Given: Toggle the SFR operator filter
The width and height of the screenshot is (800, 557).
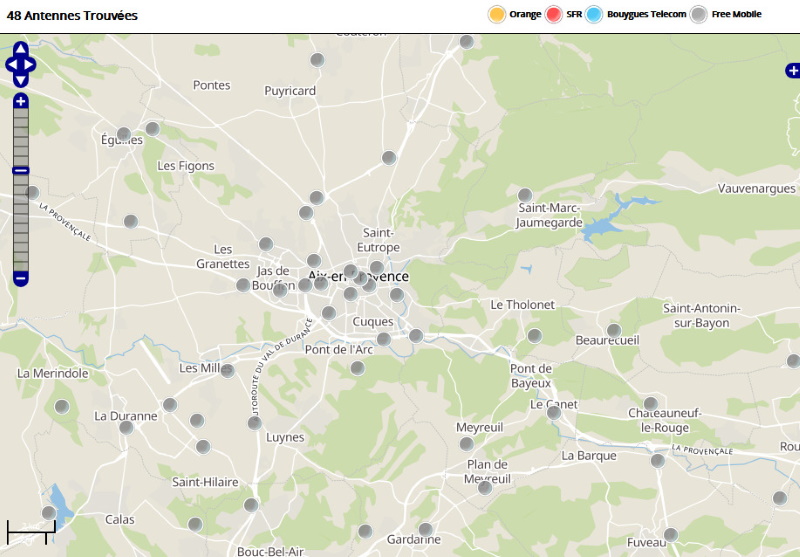Looking at the screenshot, I should click(x=554, y=14).
